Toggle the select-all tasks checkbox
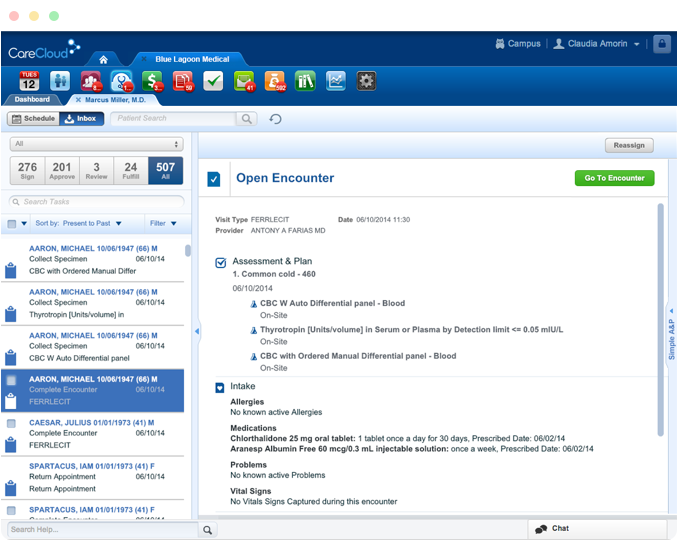 12,224
